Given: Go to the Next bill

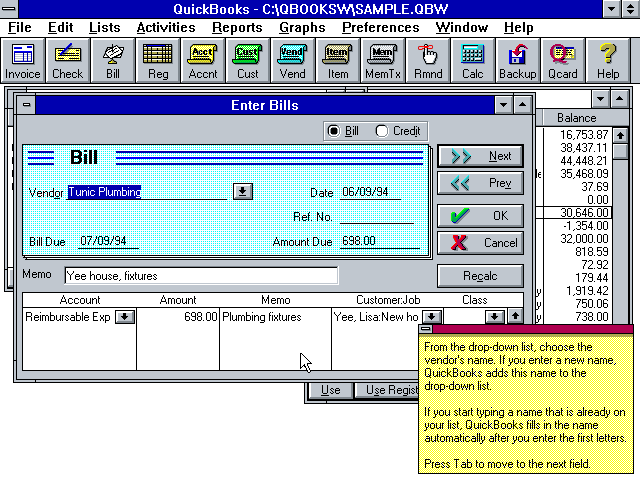Looking at the screenshot, I should [x=480, y=156].
